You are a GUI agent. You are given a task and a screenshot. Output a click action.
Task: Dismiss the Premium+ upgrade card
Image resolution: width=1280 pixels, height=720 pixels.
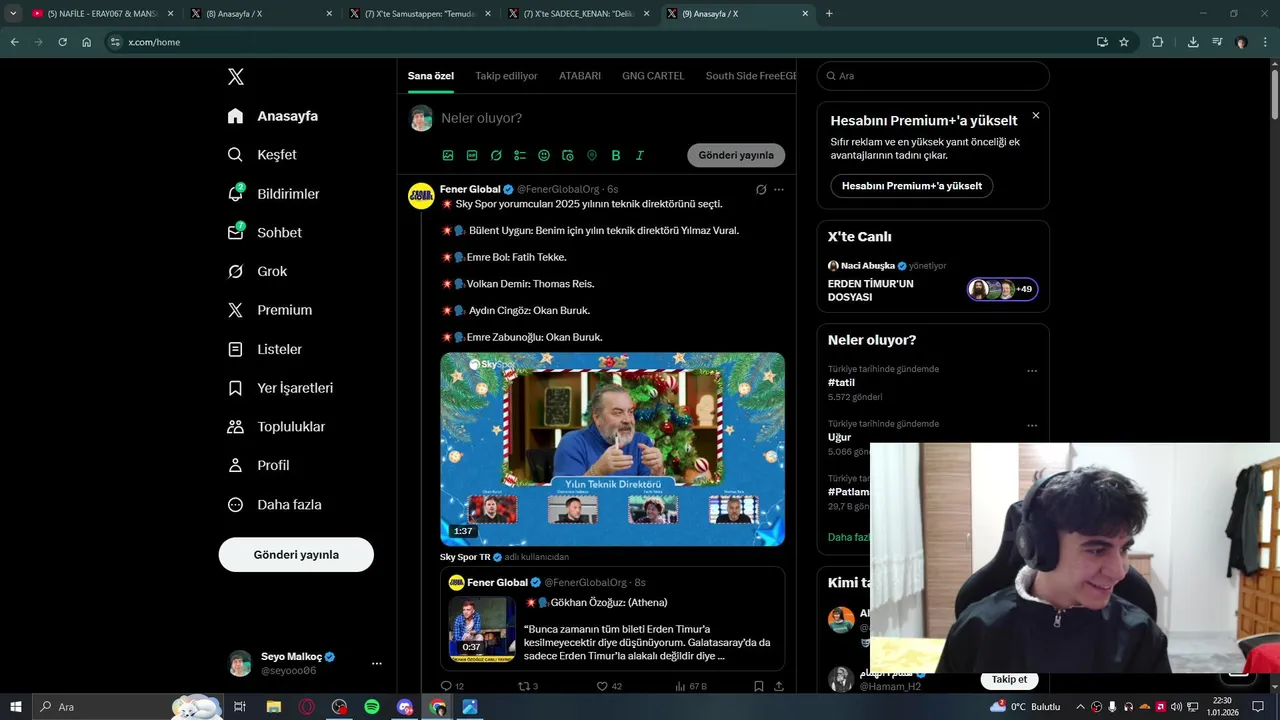click(x=1035, y=116)
